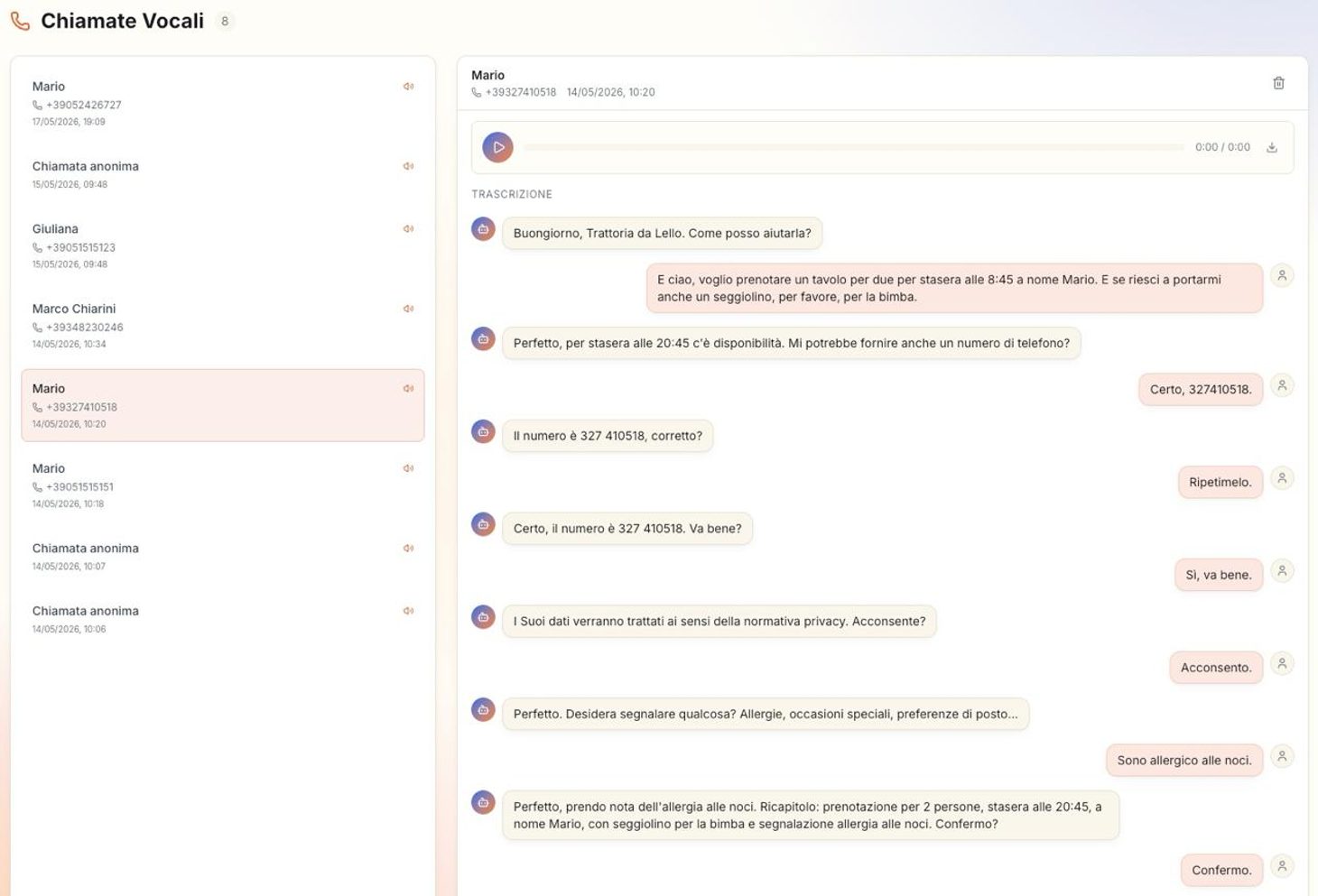Click the phone icon beside Chiamate Vocali title

point(20,21)
